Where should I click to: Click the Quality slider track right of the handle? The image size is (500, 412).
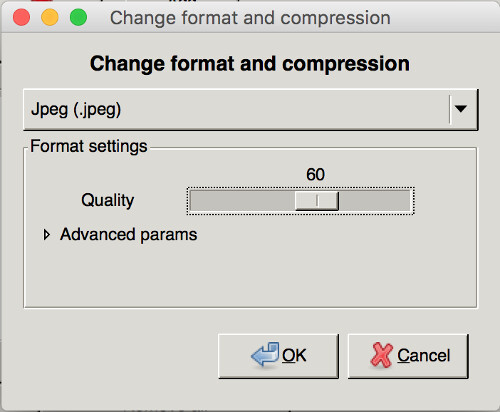pyautogui.click(x=374, y=201)
